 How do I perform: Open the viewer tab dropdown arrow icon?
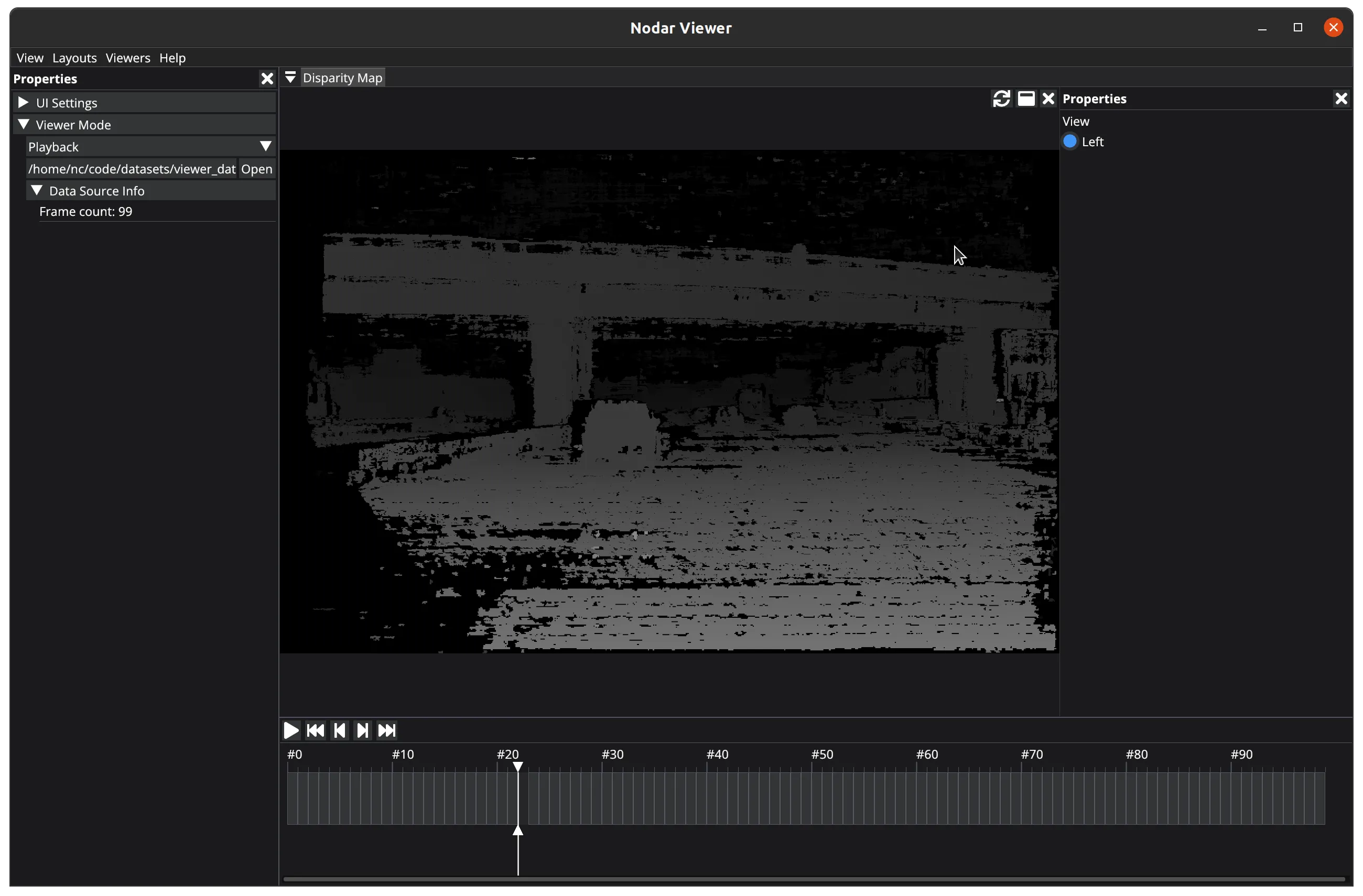(290, 78)
